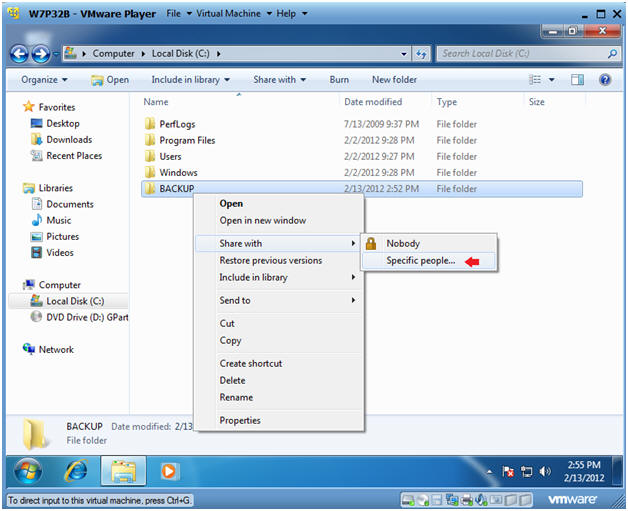Refresh the Local Disk (C:) listing
Viewport: 628px width, 511px height.
[421, 54]
